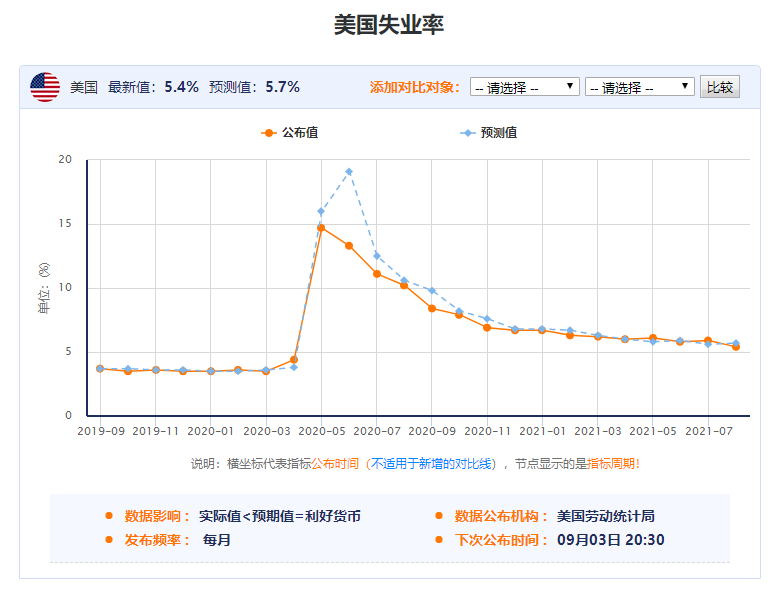Toggle the 预测值 series in the legend
This screenshot has width=777, height=590.
(498, 133)
